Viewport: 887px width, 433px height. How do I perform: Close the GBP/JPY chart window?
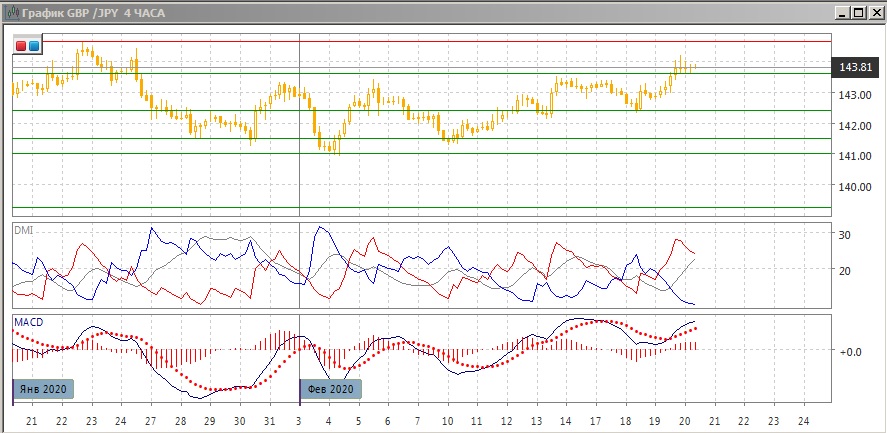[x=874, y=12]
